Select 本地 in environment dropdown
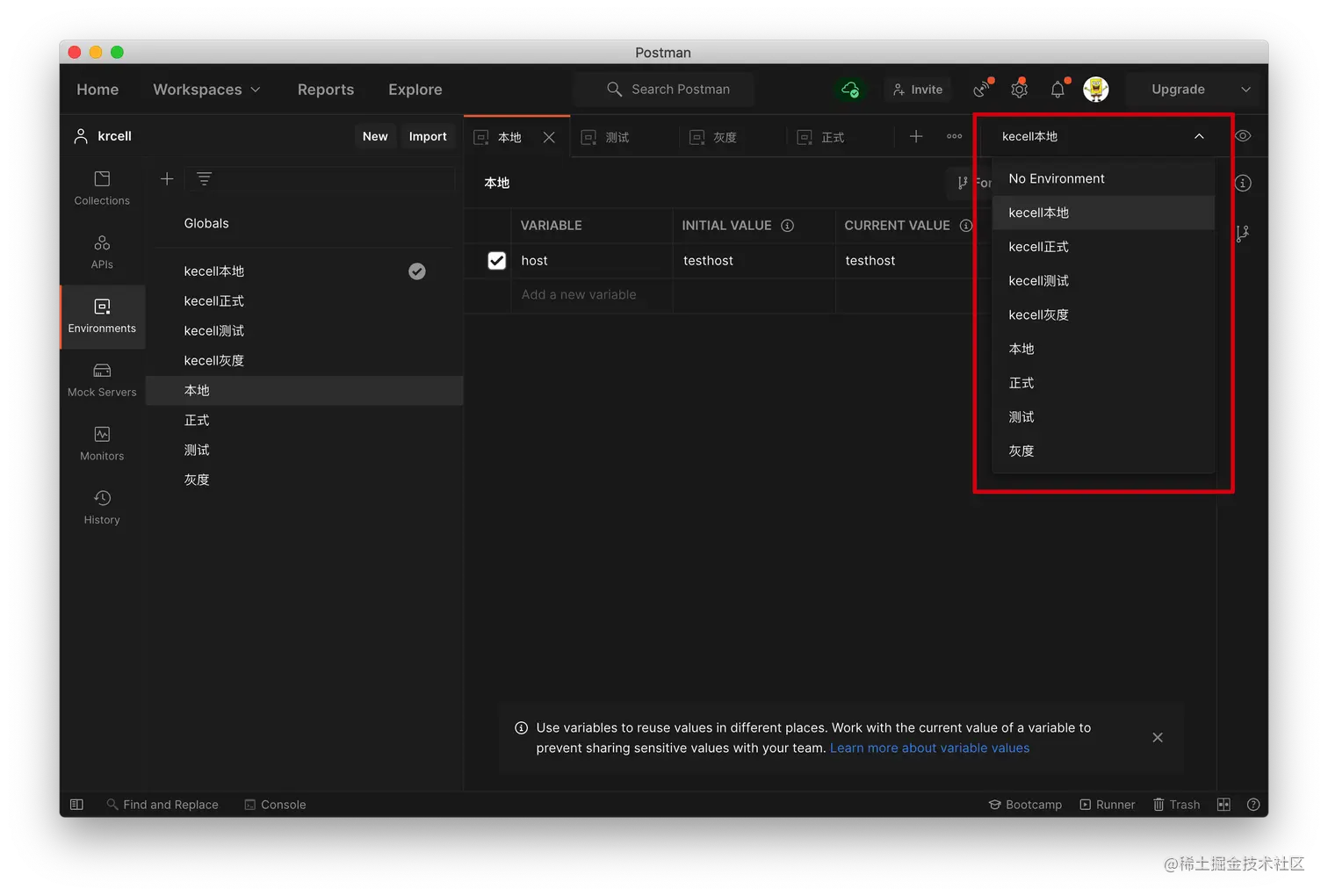Image resolution: width=1328 pixels, height=896 pixels. [x=1103, y=349]
